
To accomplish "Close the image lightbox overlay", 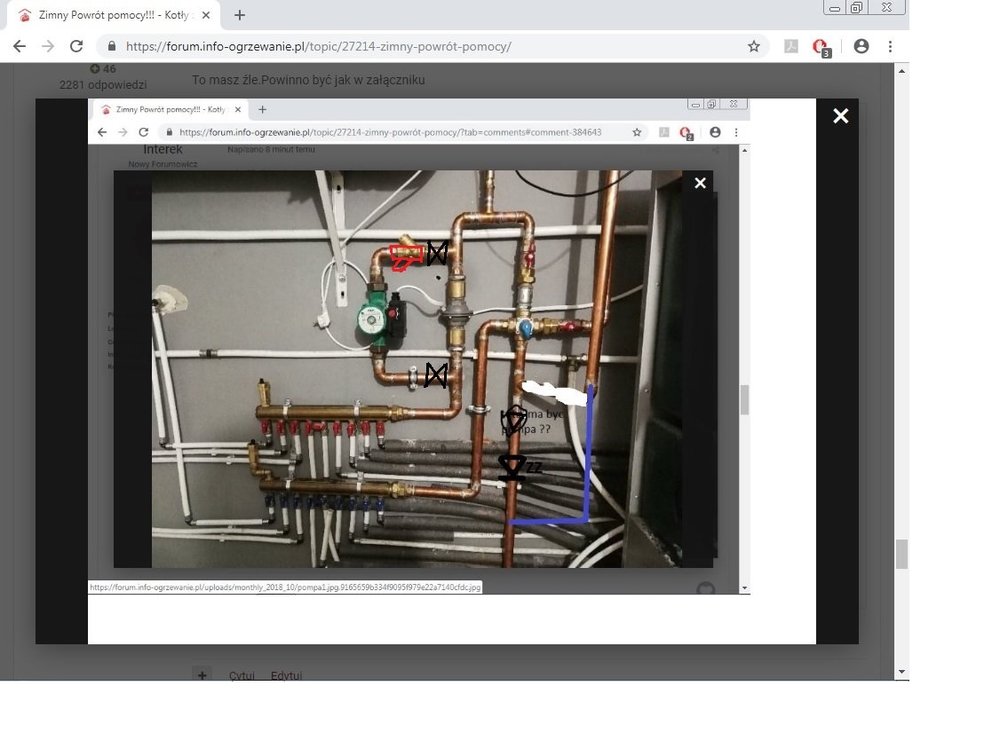I will point(840,116).
